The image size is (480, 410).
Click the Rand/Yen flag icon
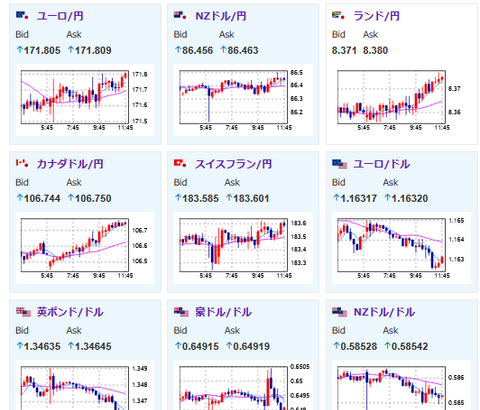pos(339,15)
